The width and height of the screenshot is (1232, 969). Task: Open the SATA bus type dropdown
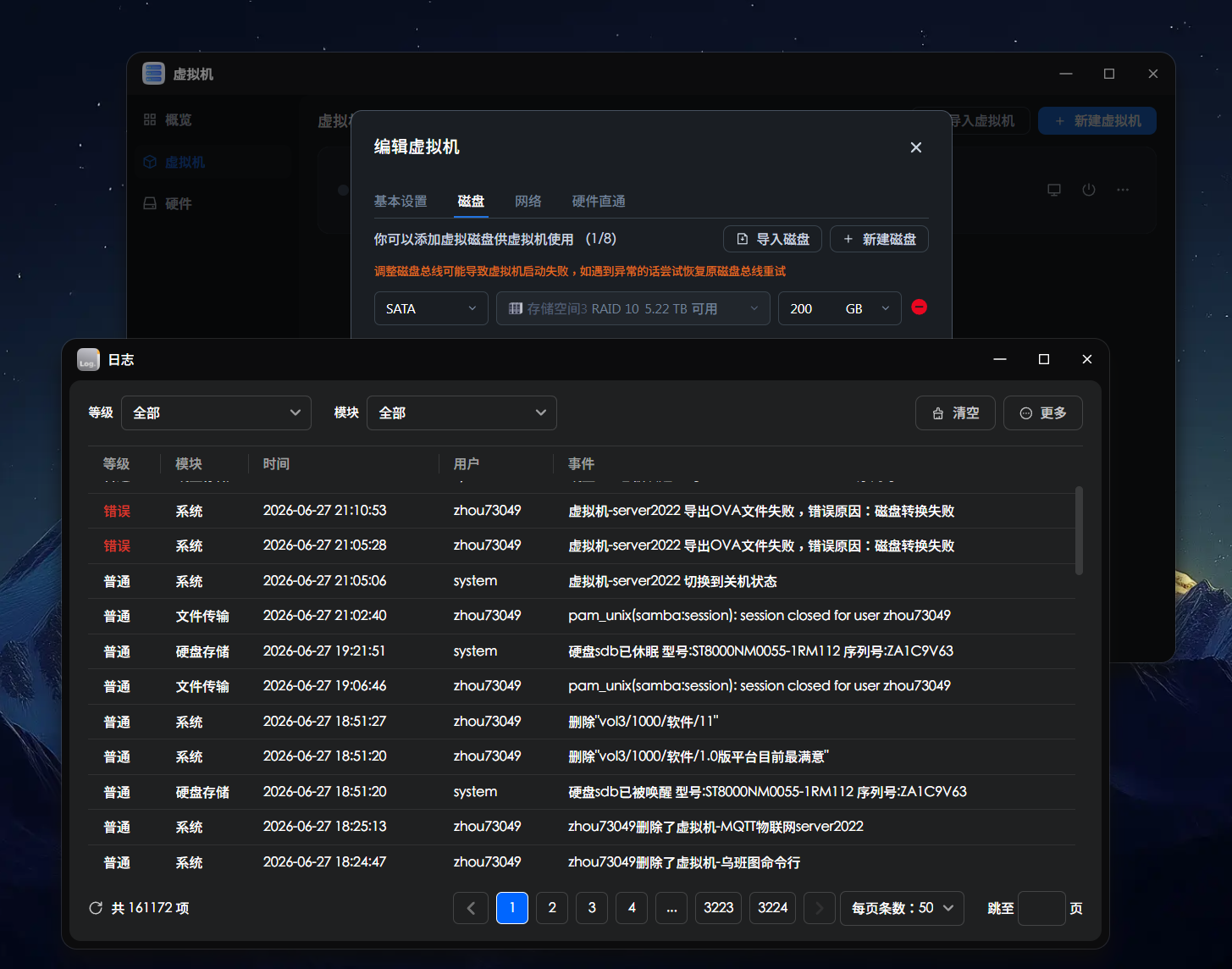431,308
